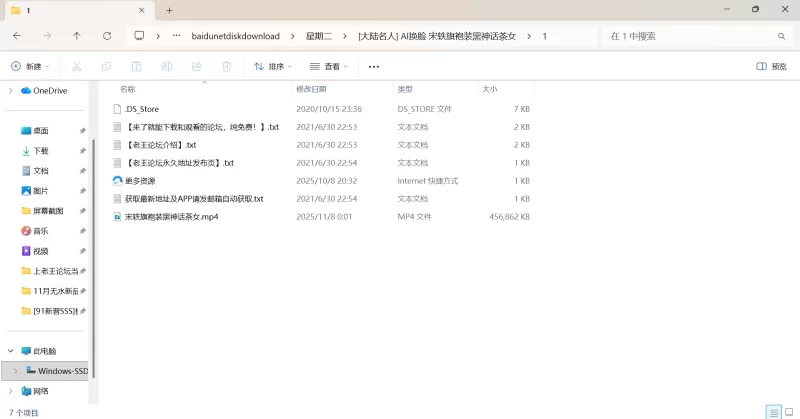Go up one folder level with the up arrow
This screenshot has width=800, height=419.
tap(77, 35)
